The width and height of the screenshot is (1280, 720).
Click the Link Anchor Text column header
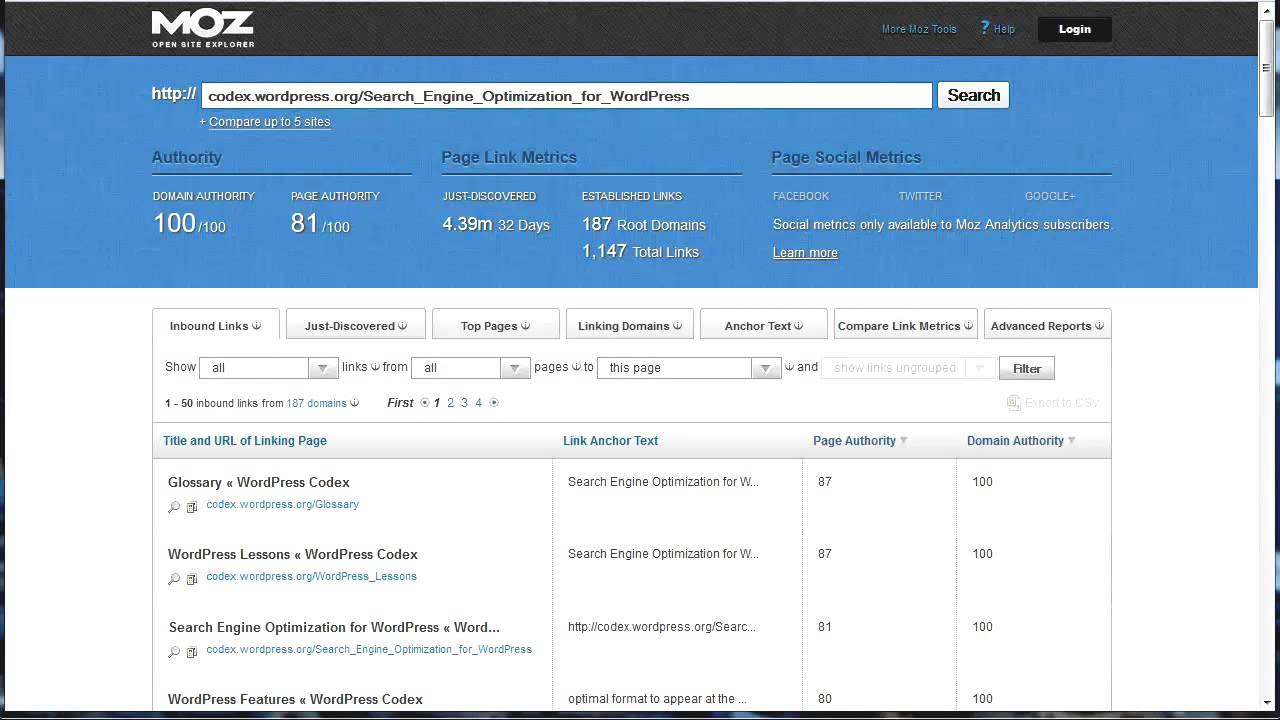[x=610, y=441]
